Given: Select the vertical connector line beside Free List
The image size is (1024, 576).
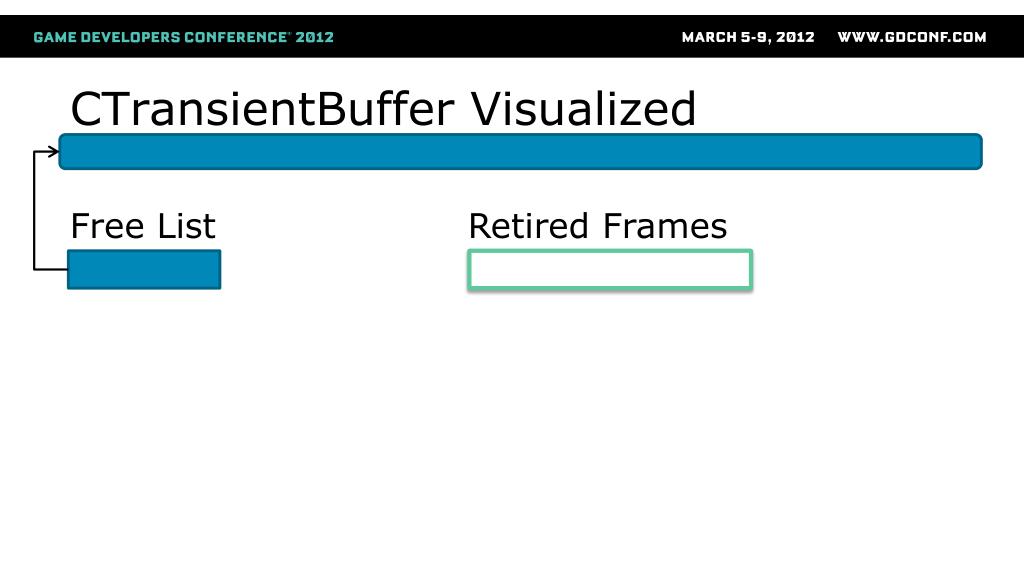Looking at the screenshot, I should click(x=35, y=212).
